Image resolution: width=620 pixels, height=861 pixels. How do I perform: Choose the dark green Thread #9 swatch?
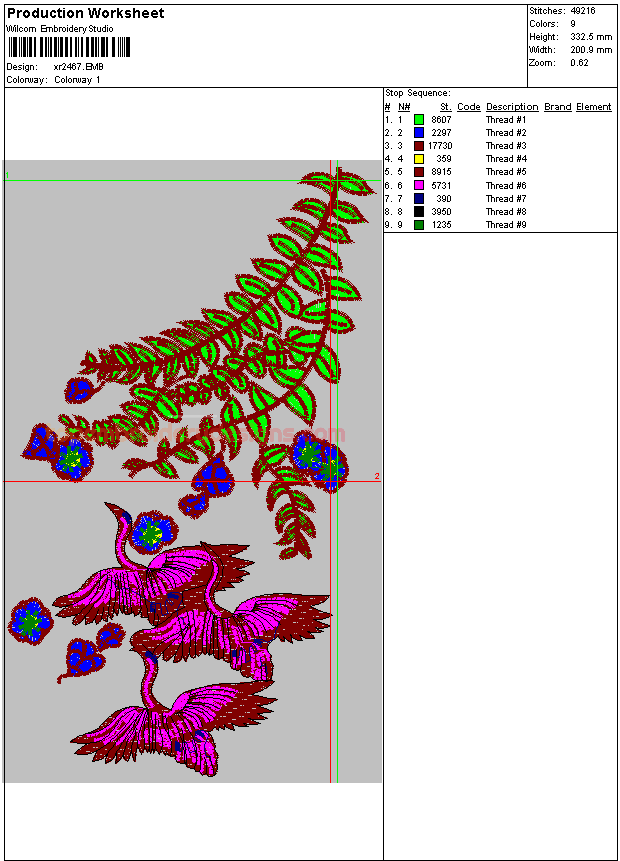point(419,225)
